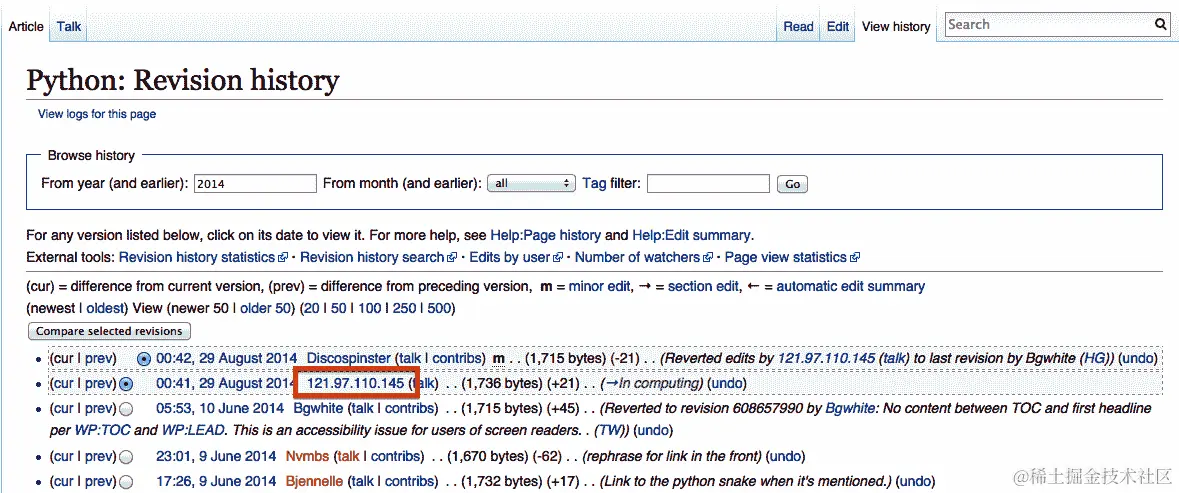This screenshot has width=1179, height=493.
Task: Select radio button for 00:41, 29 August revision
Action: (126, 383)
